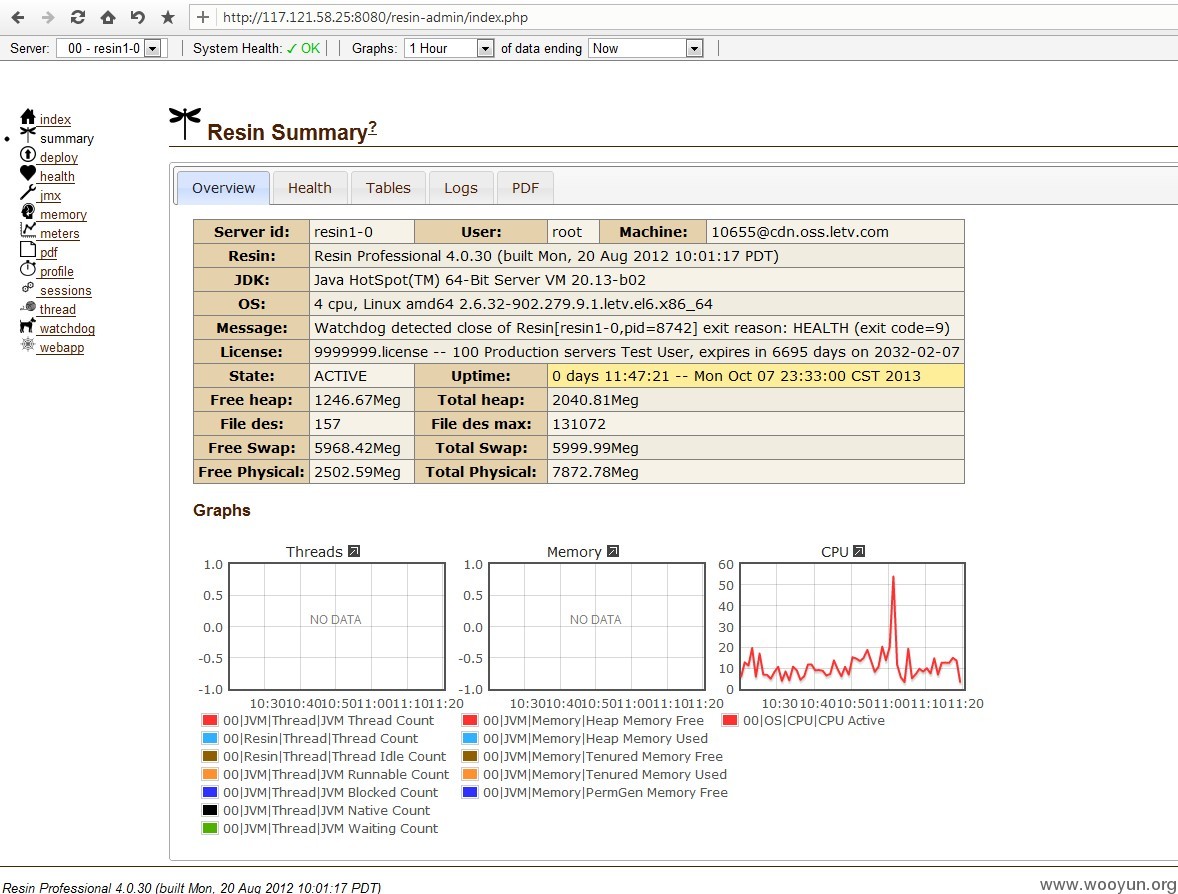This screenshot has height=894, width=1178.
Task: Expand the Threads graph with its arrow icon
Action: tap(354, 551)
